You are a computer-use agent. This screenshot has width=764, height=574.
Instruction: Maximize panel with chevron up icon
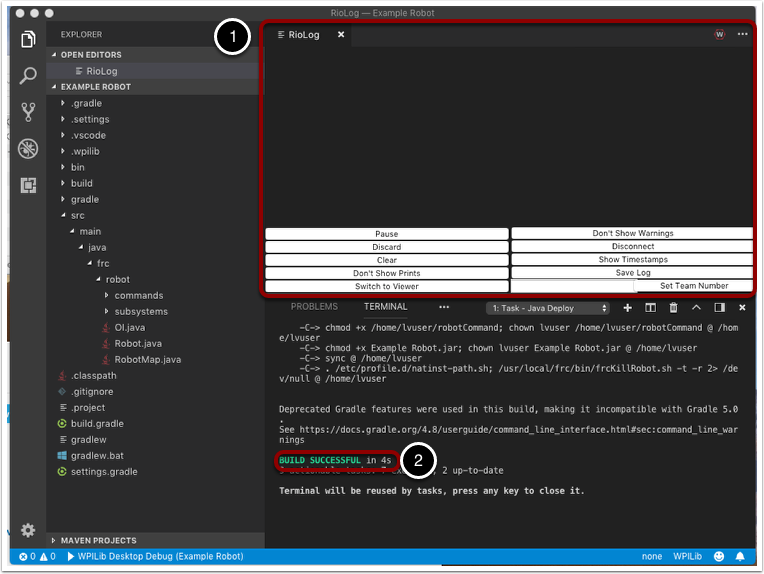pos(696,307)
